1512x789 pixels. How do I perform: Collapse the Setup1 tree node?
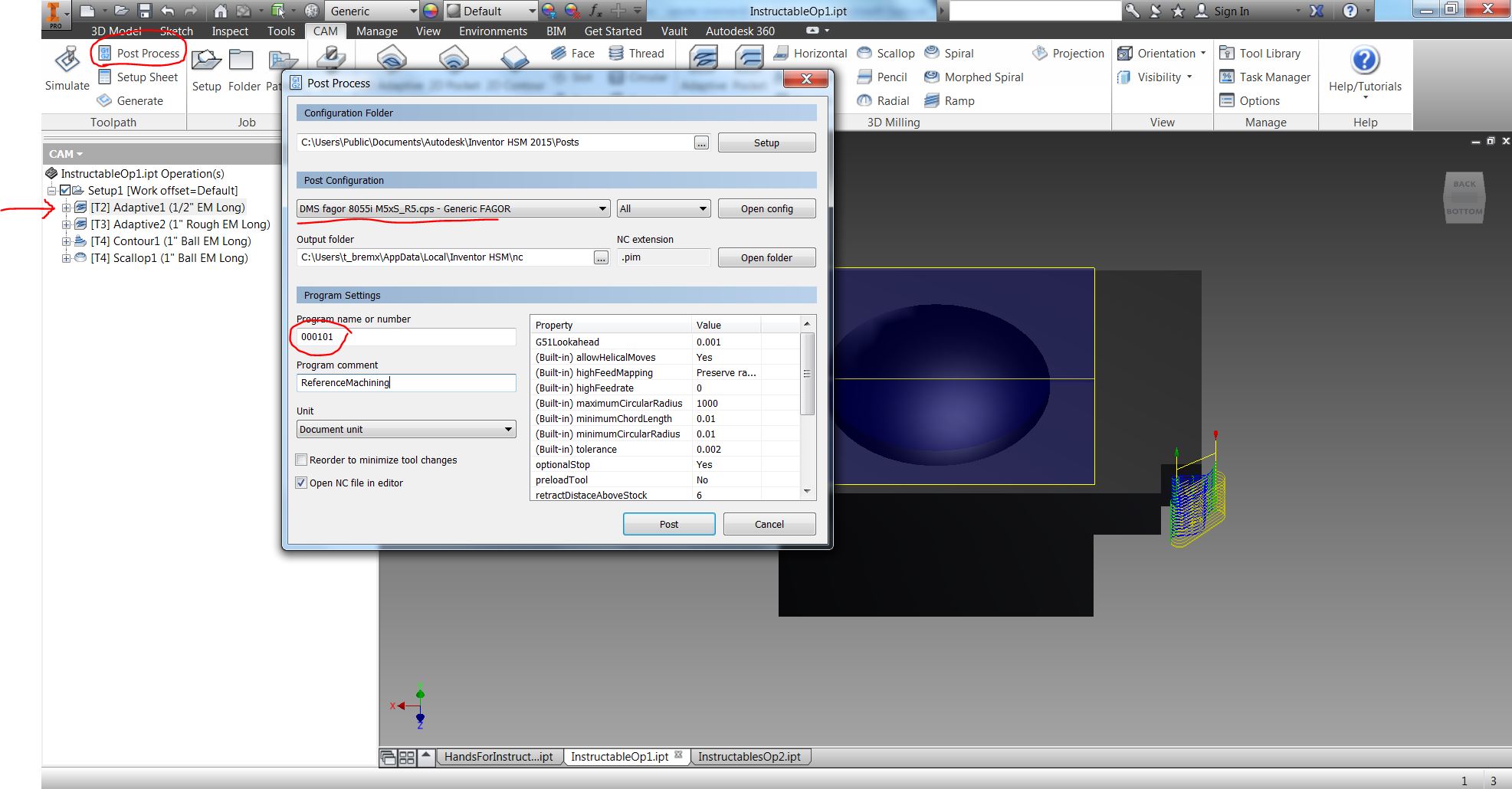point(51,191)
